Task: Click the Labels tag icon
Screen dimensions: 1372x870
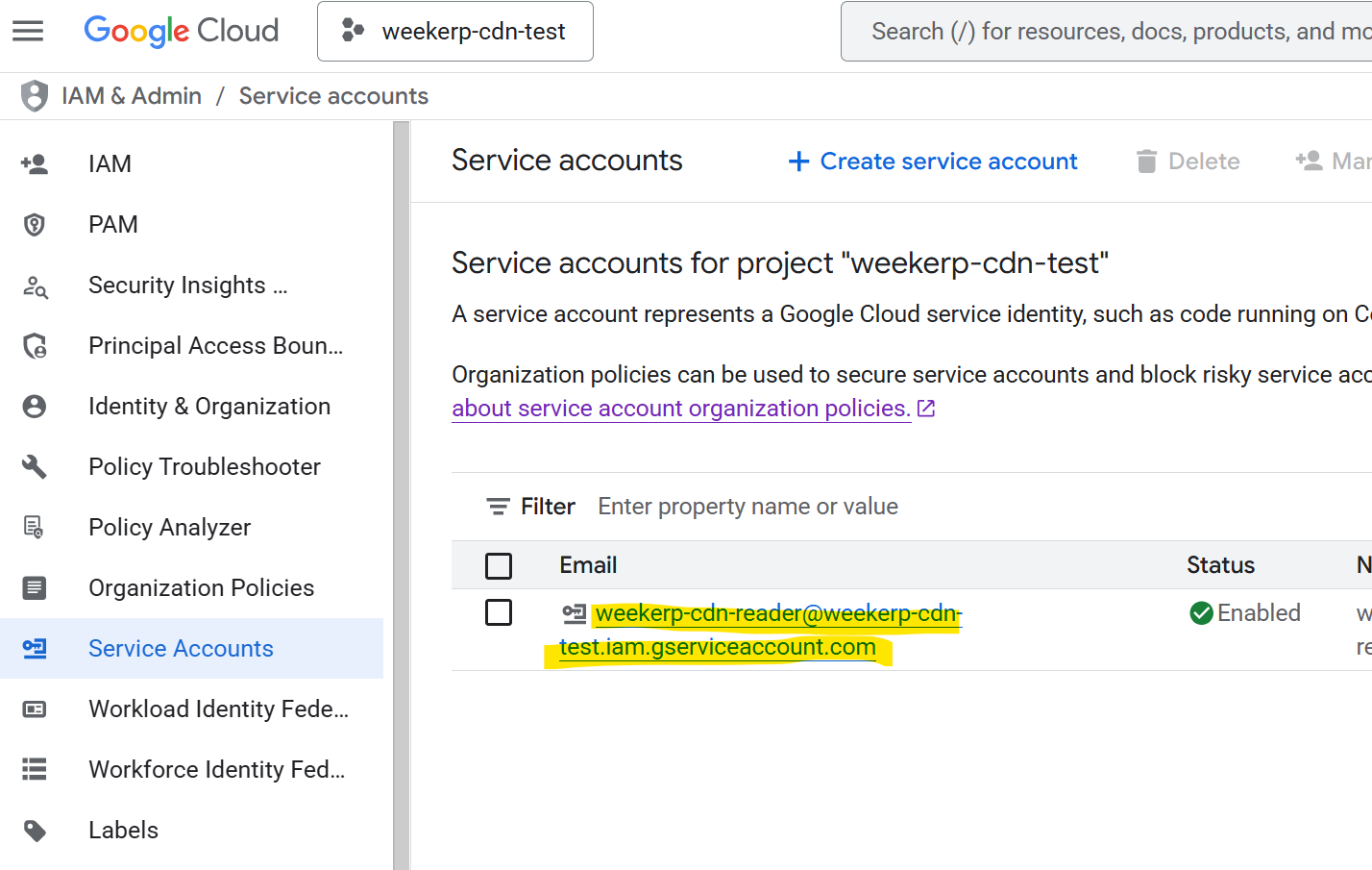Action: click(35, 831)
